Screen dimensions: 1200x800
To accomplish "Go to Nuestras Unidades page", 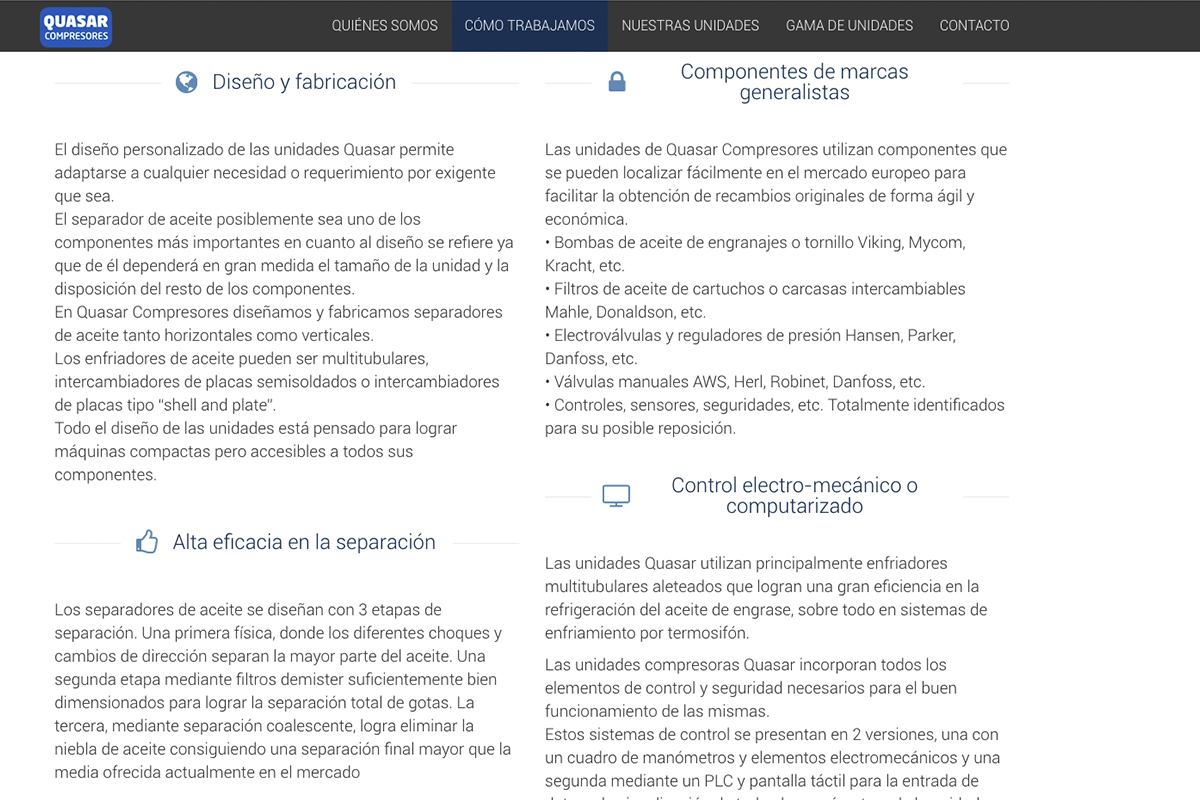I will tap(690, 25).
